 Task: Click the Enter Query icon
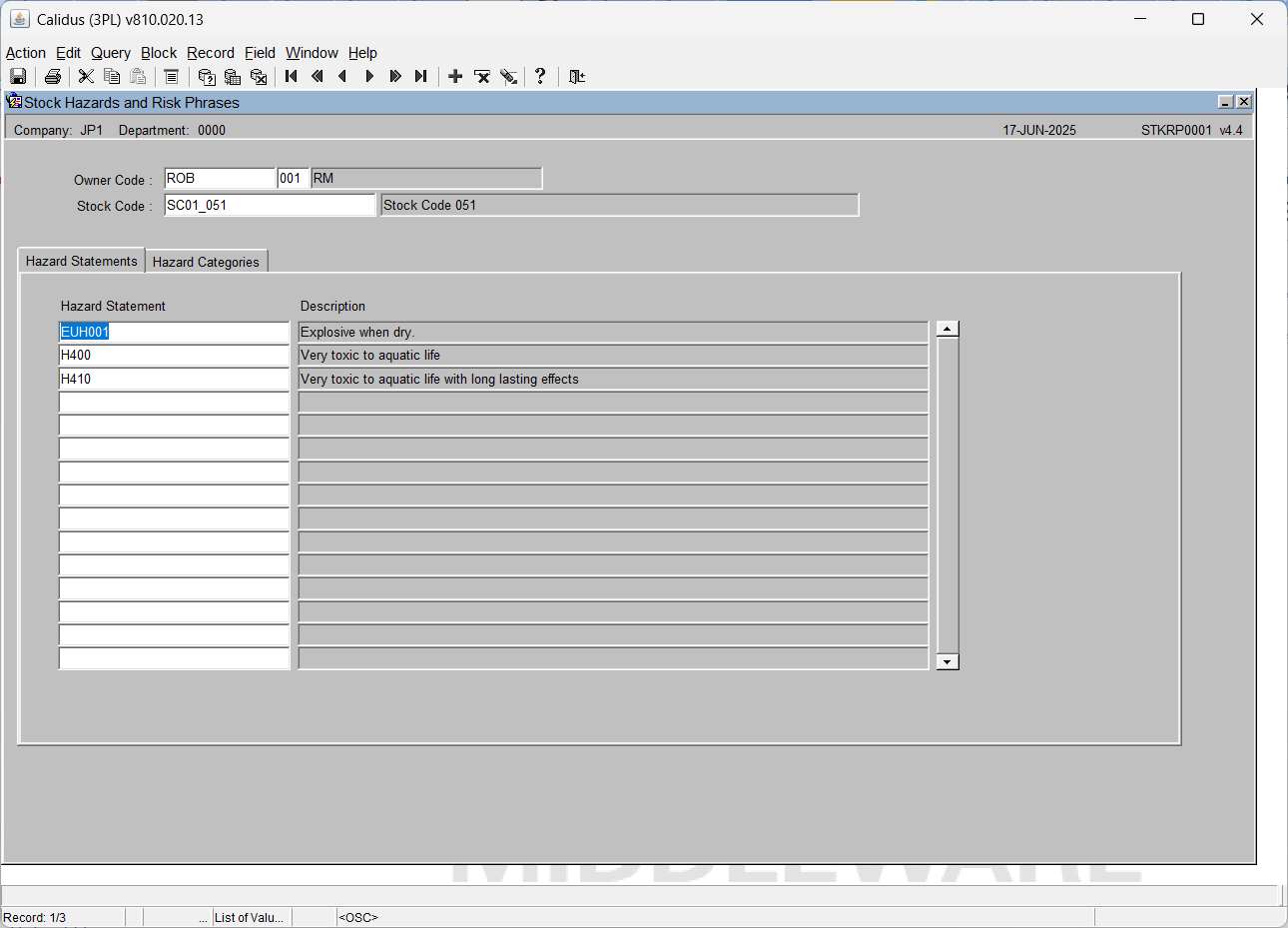[x=207, y=77]
